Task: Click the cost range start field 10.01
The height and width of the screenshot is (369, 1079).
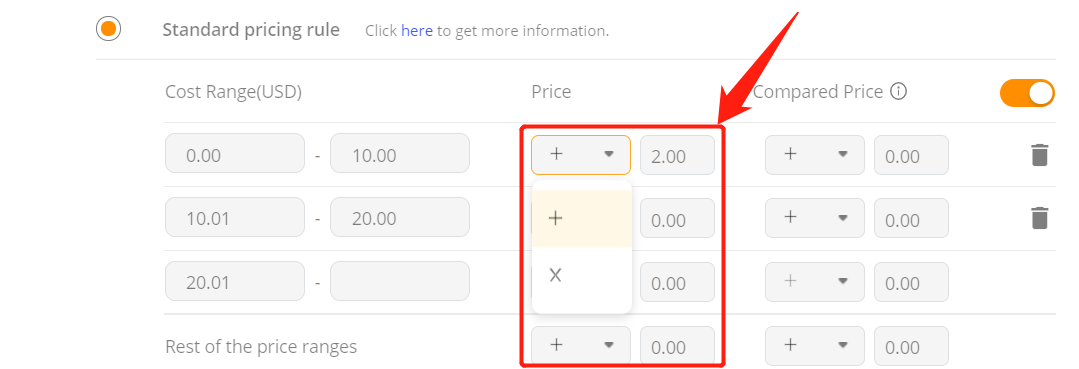Action: click(235, 218)
